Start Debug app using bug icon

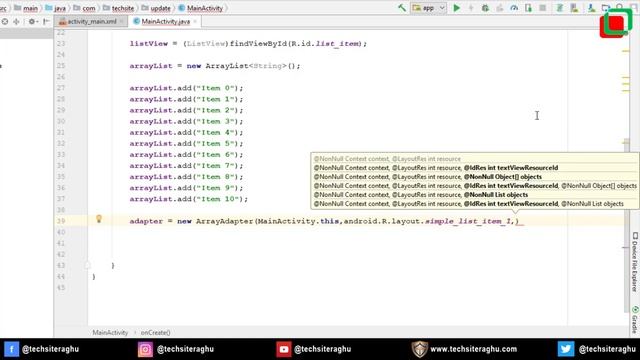coord(485,8)
